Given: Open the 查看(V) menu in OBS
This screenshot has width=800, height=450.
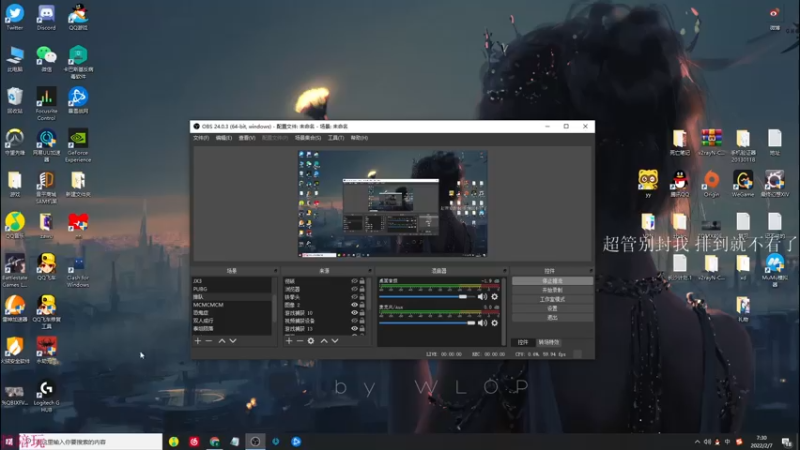Looking at the screenshot, I should (247, 138).
